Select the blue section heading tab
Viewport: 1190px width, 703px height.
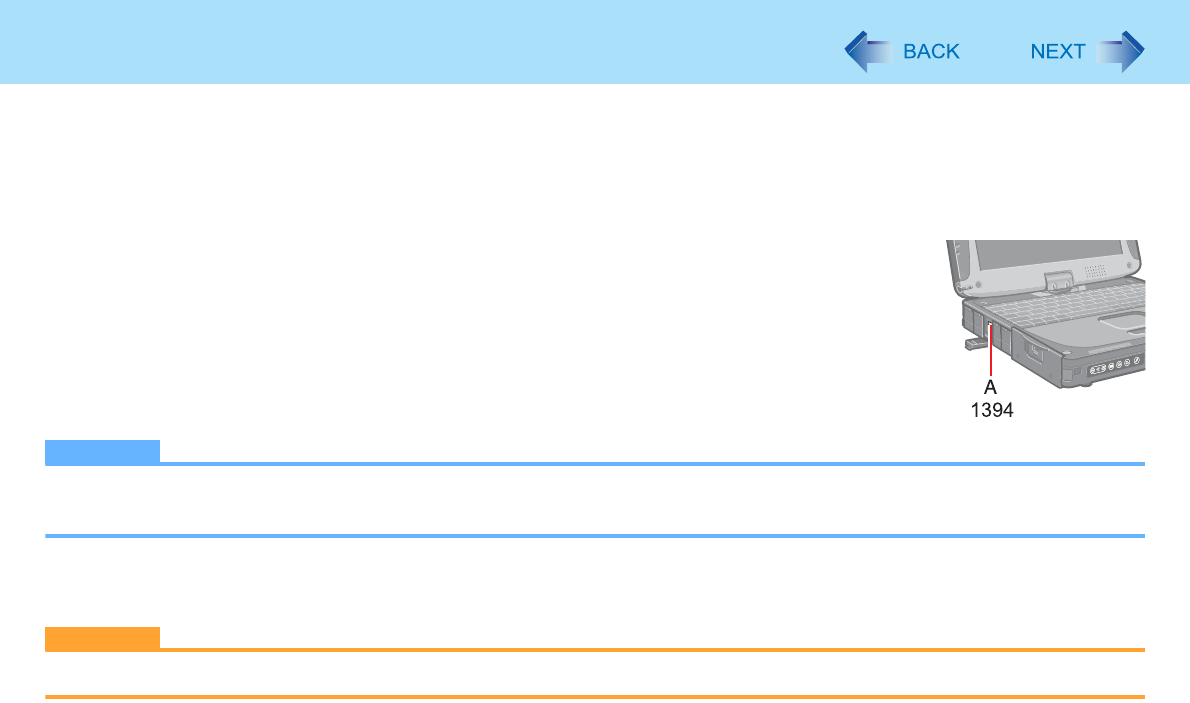click(x=102, y=451)
